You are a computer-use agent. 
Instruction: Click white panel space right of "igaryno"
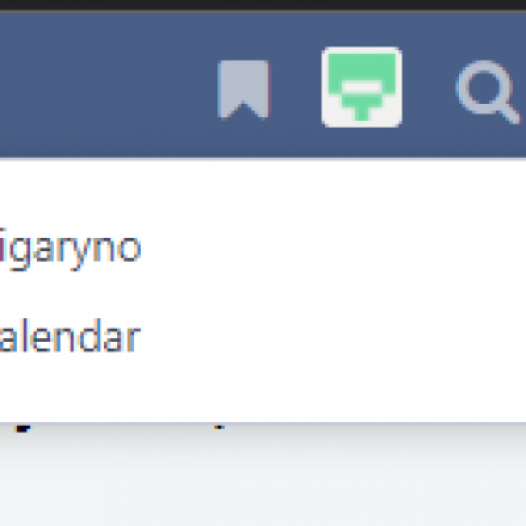point(332,249)
